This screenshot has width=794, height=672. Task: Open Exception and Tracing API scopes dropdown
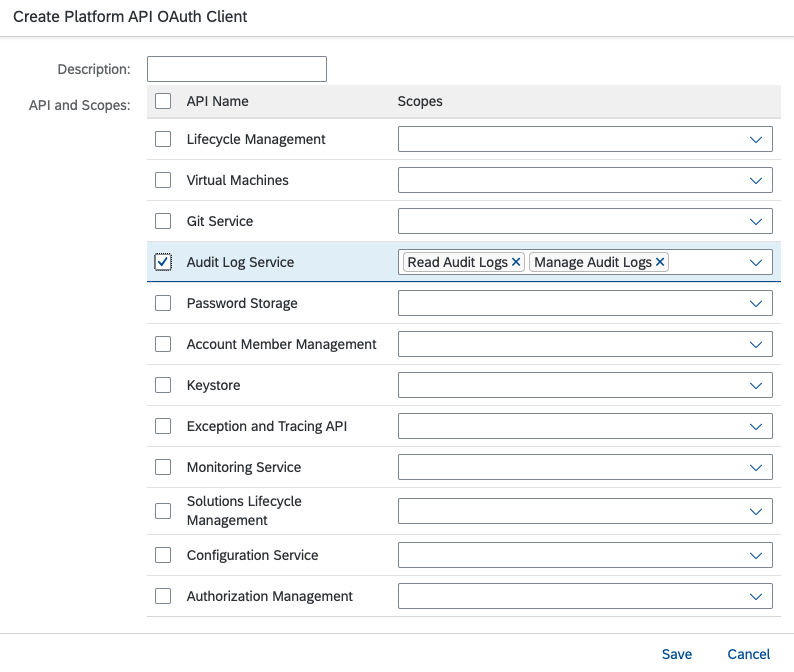pyautogui.click(x=757, y=426)
